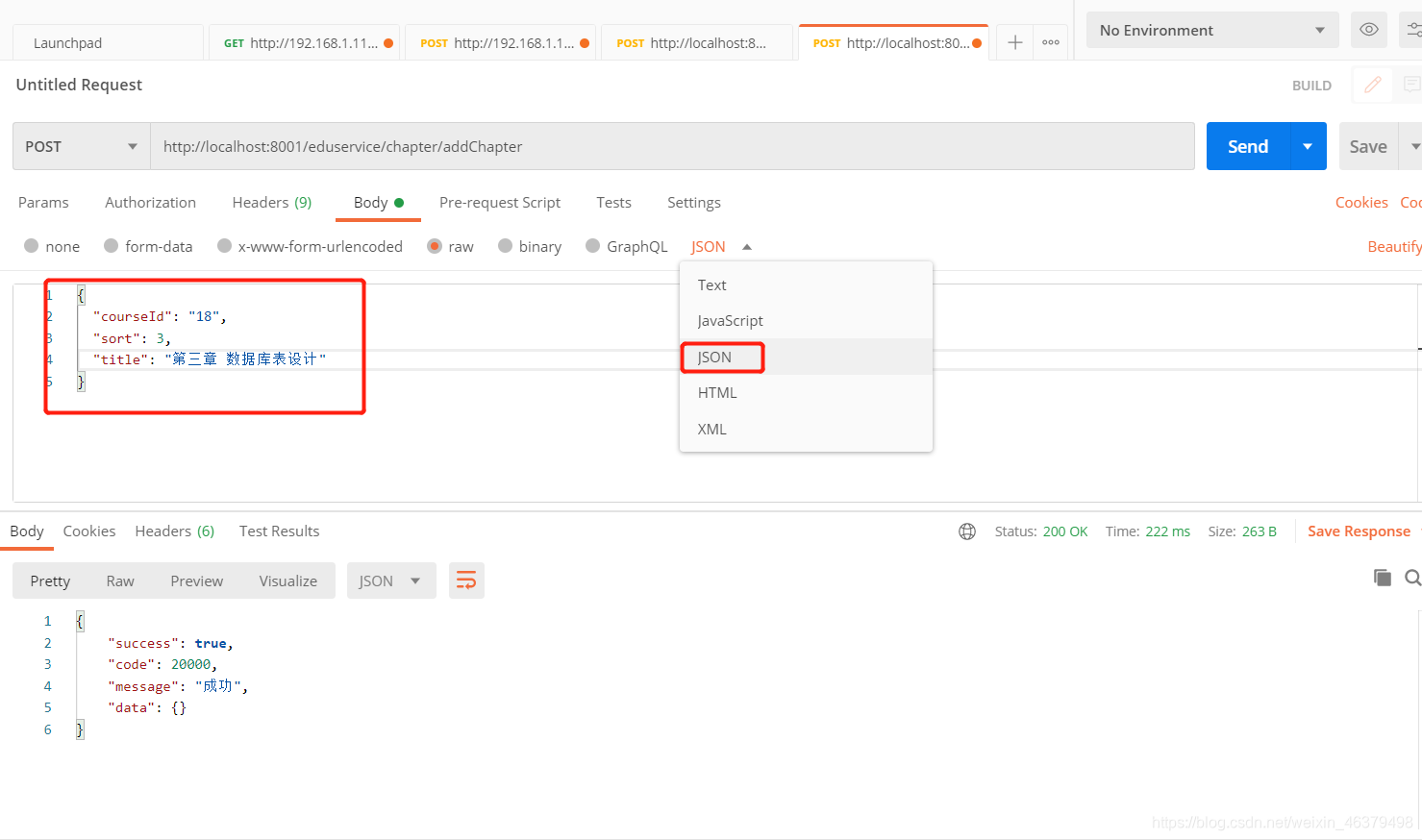Search the response with magnifier icon
This screenshot has width=1422, height=840.
point(1412,578)
